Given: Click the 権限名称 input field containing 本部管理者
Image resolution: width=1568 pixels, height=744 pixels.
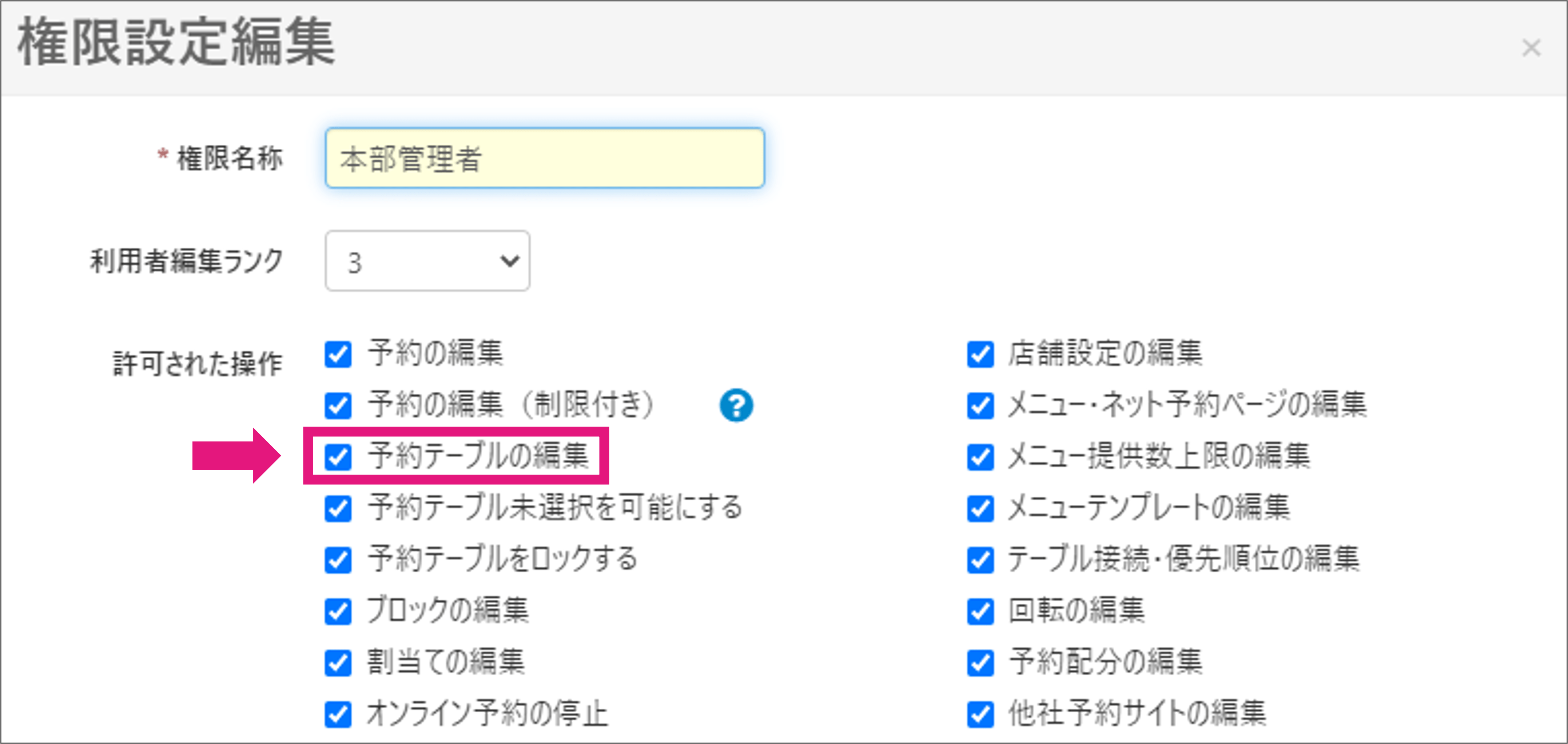Looking at the screenshot, I should click(545, 158).
